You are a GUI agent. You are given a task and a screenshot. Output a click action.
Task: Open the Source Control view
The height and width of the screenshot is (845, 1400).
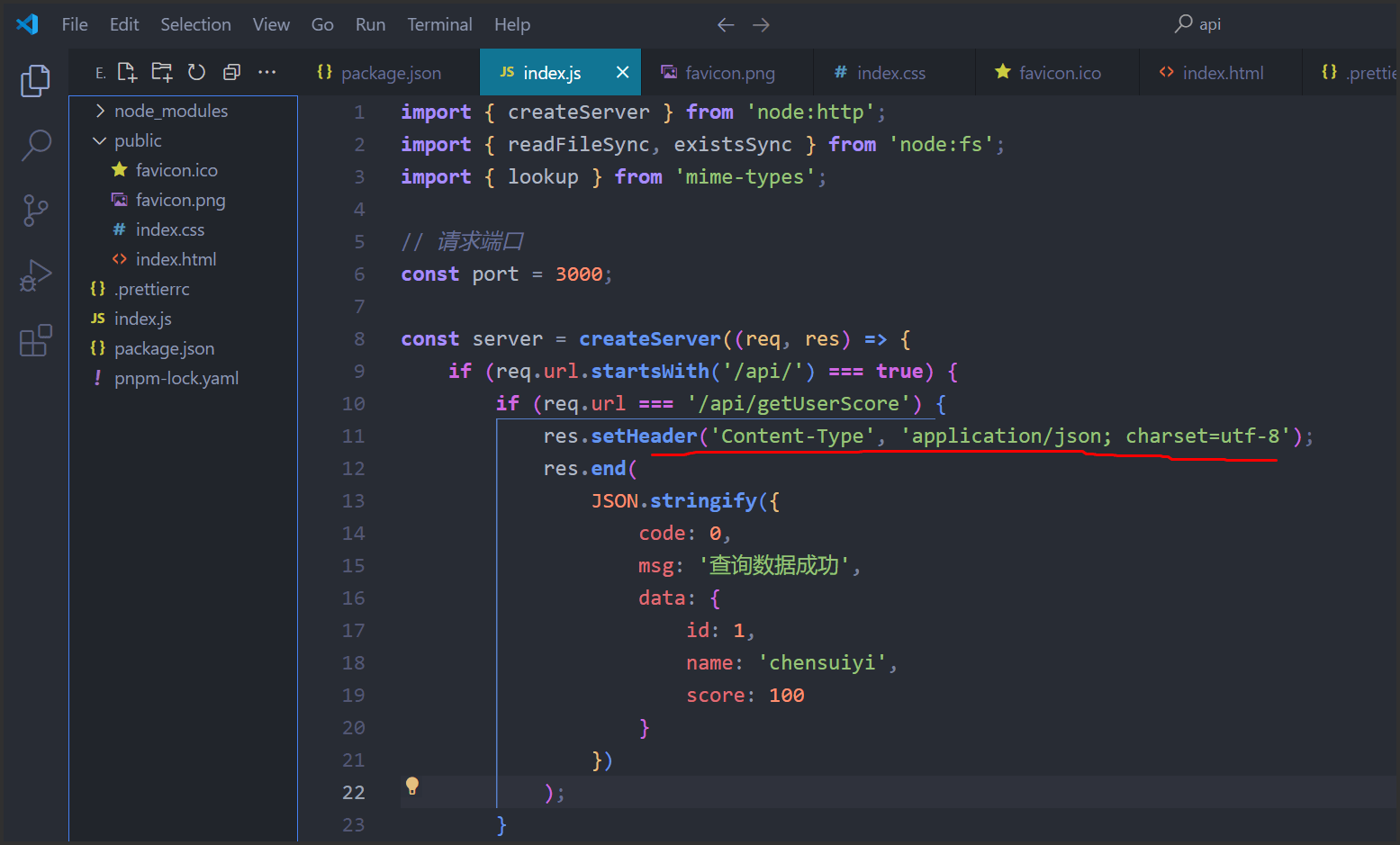click(x=35, y=211)
